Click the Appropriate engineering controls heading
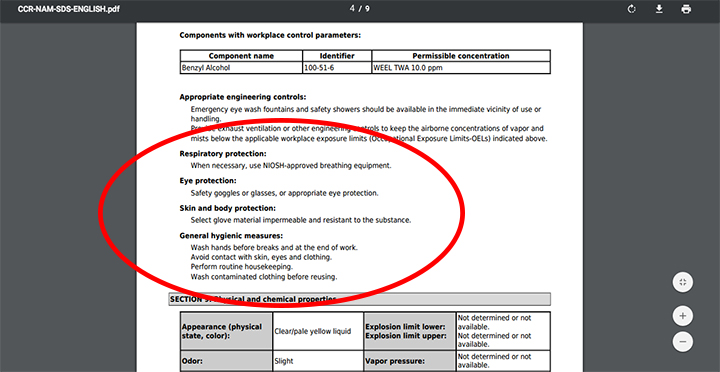The image size is (720, 372). point(243,97)
